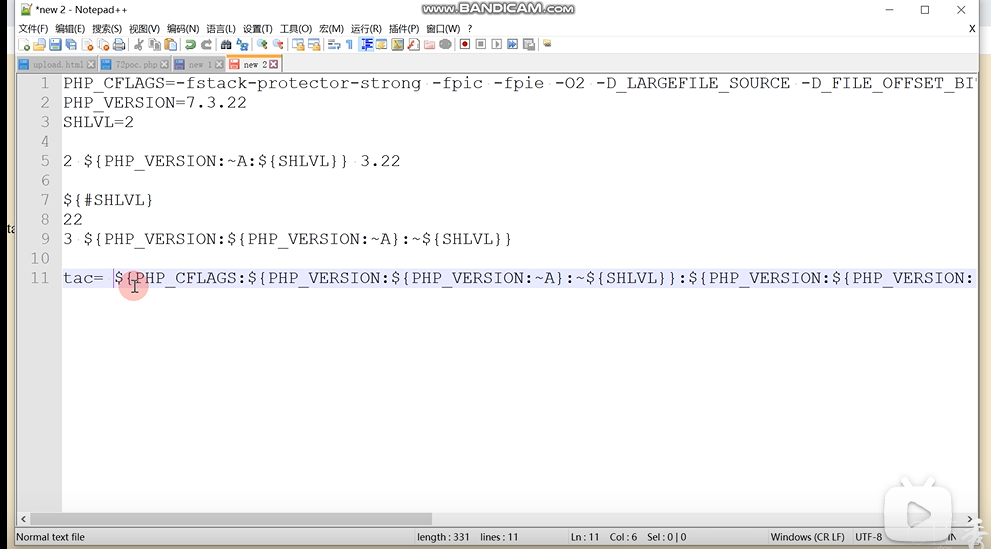Image resolution: width=991 pixels, height=549 pixels.
Task: Click the horizontal scrollbar left arrow
Action: pyautogui.click(x=23, y=519)
